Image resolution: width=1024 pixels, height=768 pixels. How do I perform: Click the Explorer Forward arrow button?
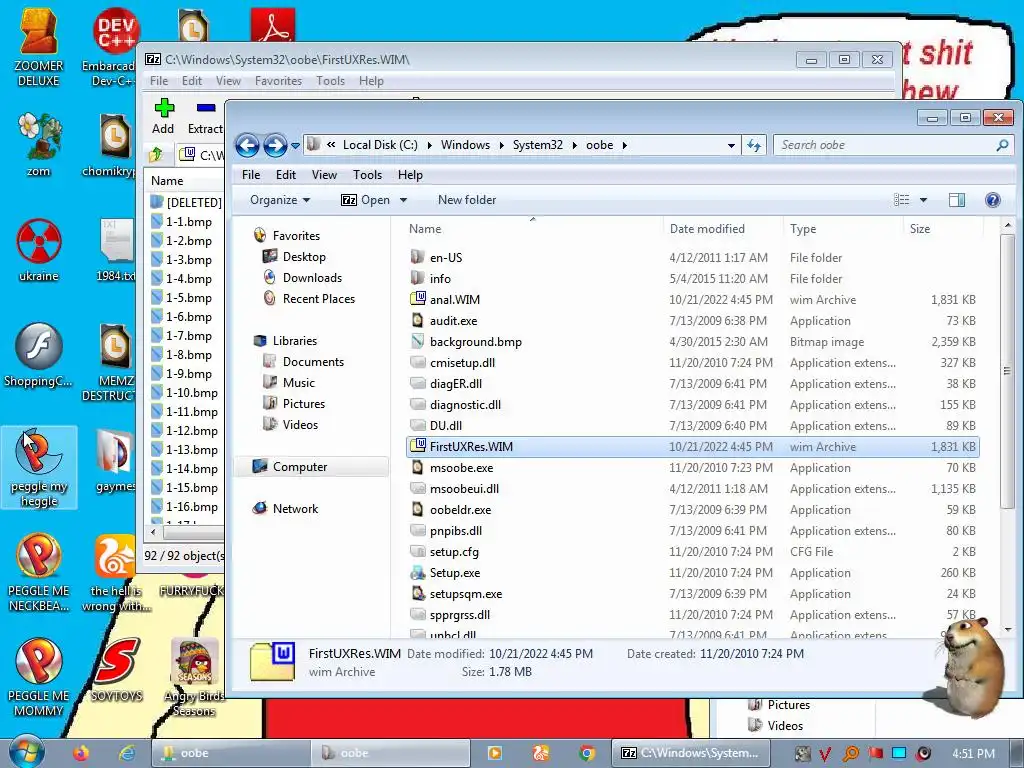pos(275,145)
